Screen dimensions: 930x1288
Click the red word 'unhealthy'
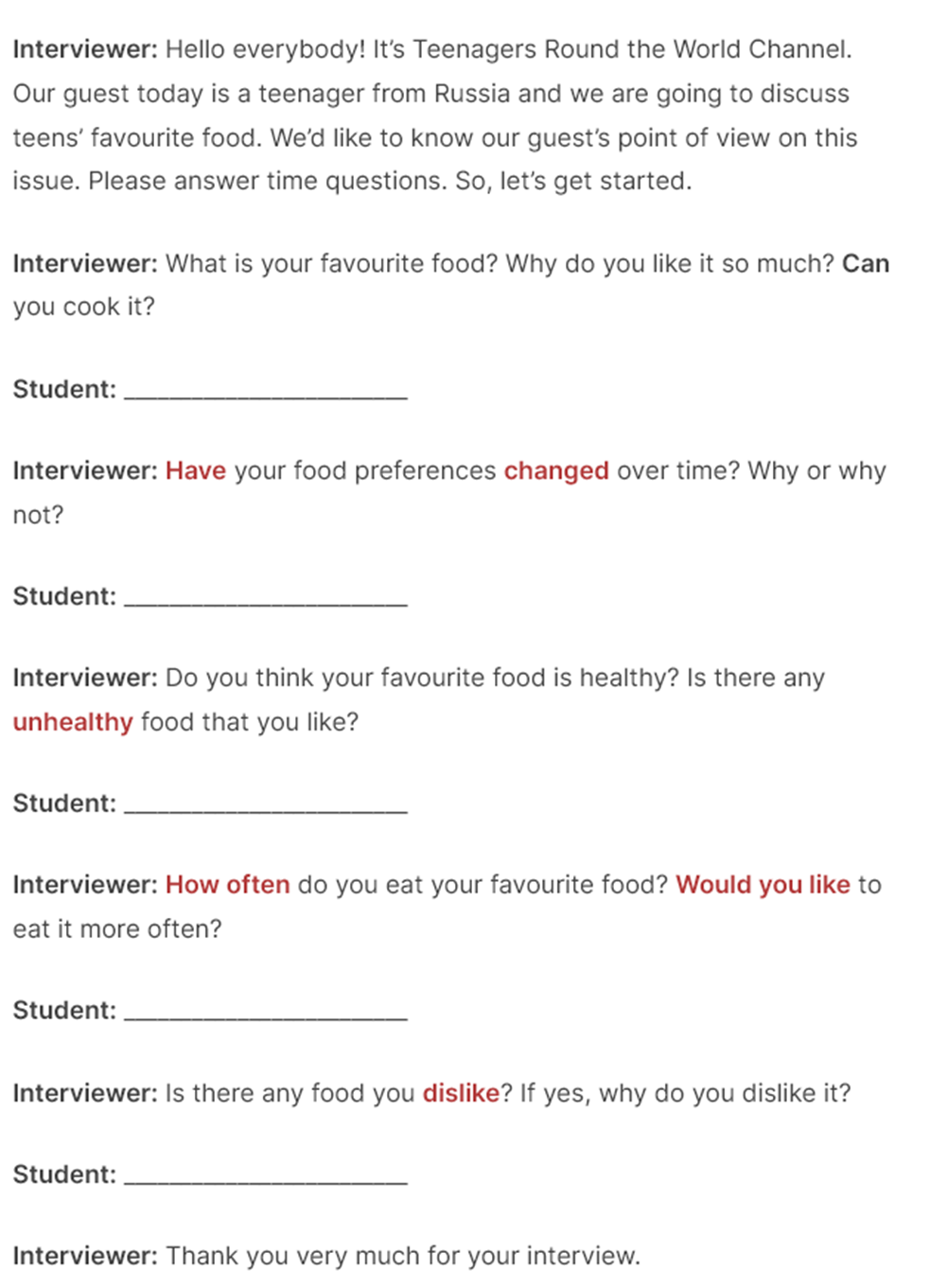pos(73,722)
